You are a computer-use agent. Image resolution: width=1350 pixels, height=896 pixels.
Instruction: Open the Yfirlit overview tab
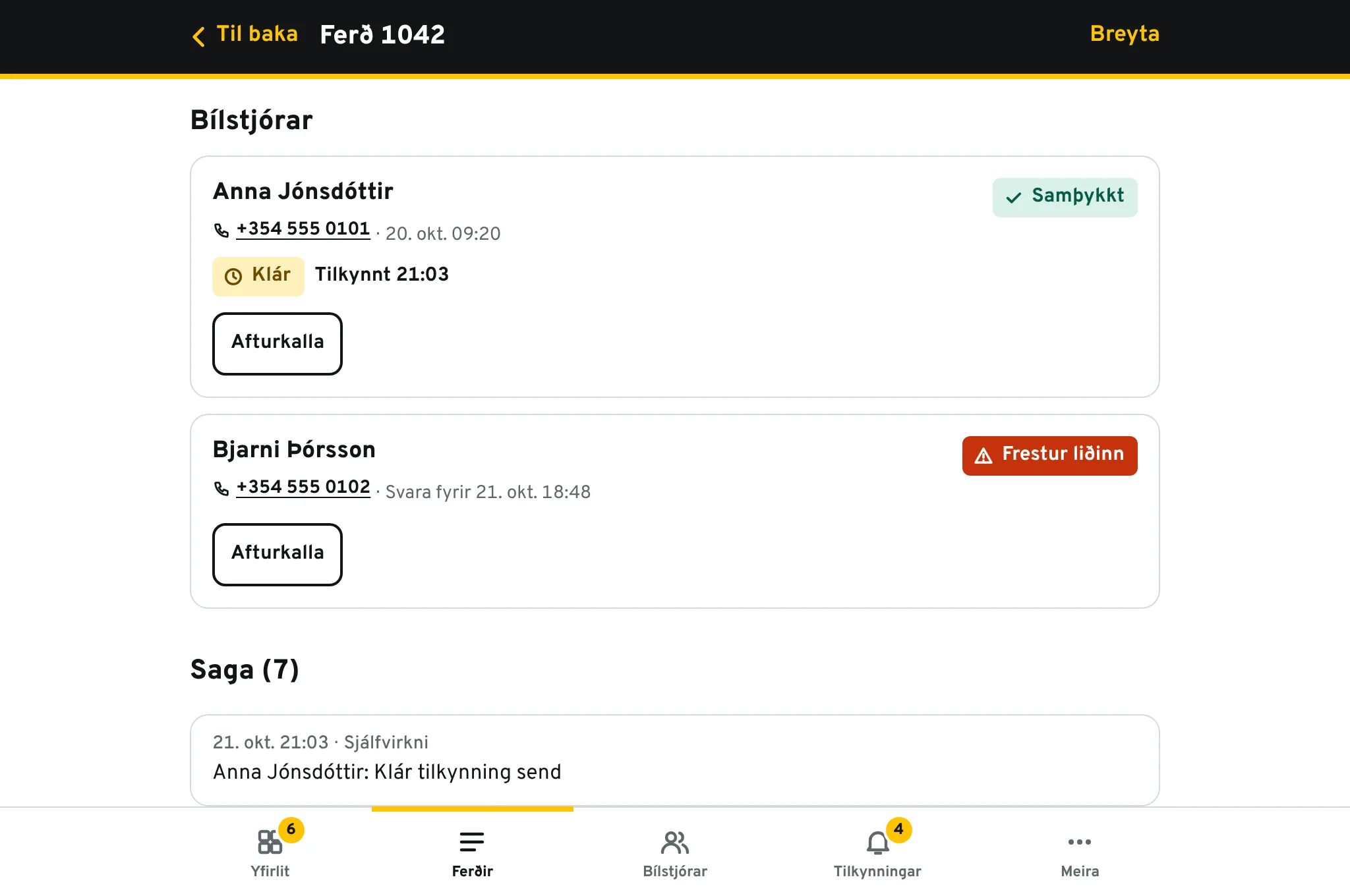click(x=270, y=853)
